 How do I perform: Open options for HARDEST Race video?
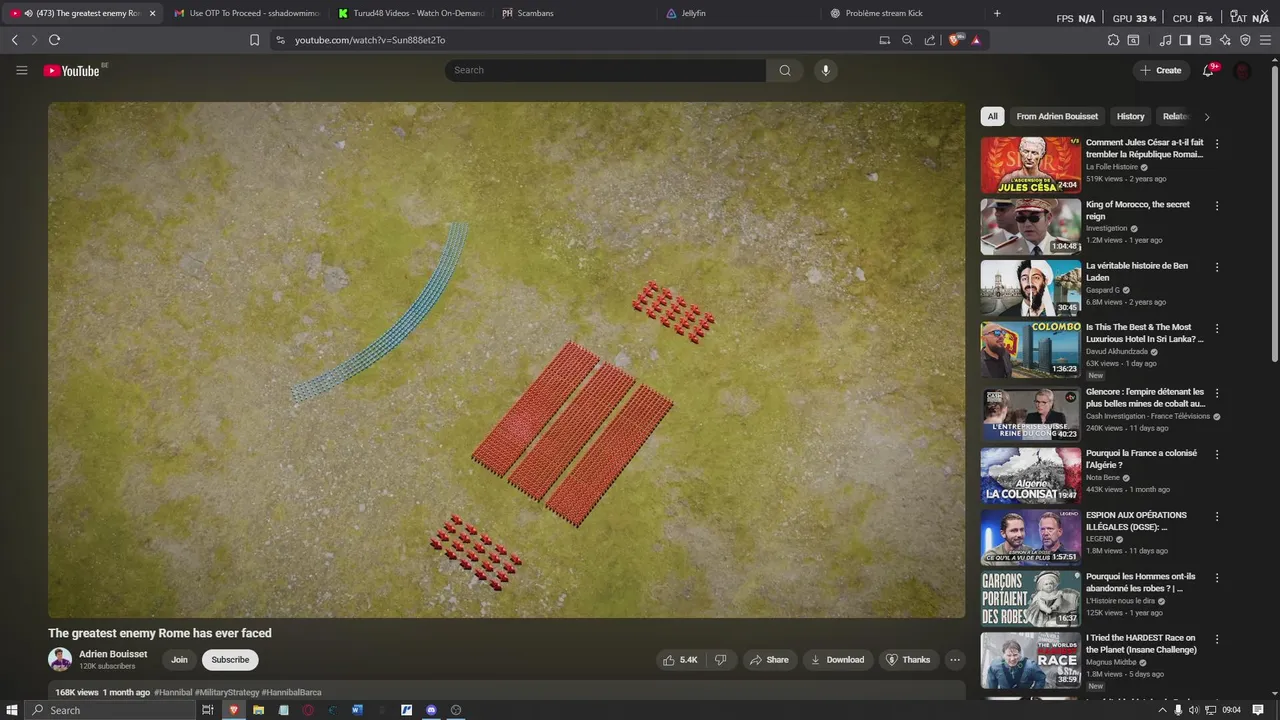(1217, 640)
